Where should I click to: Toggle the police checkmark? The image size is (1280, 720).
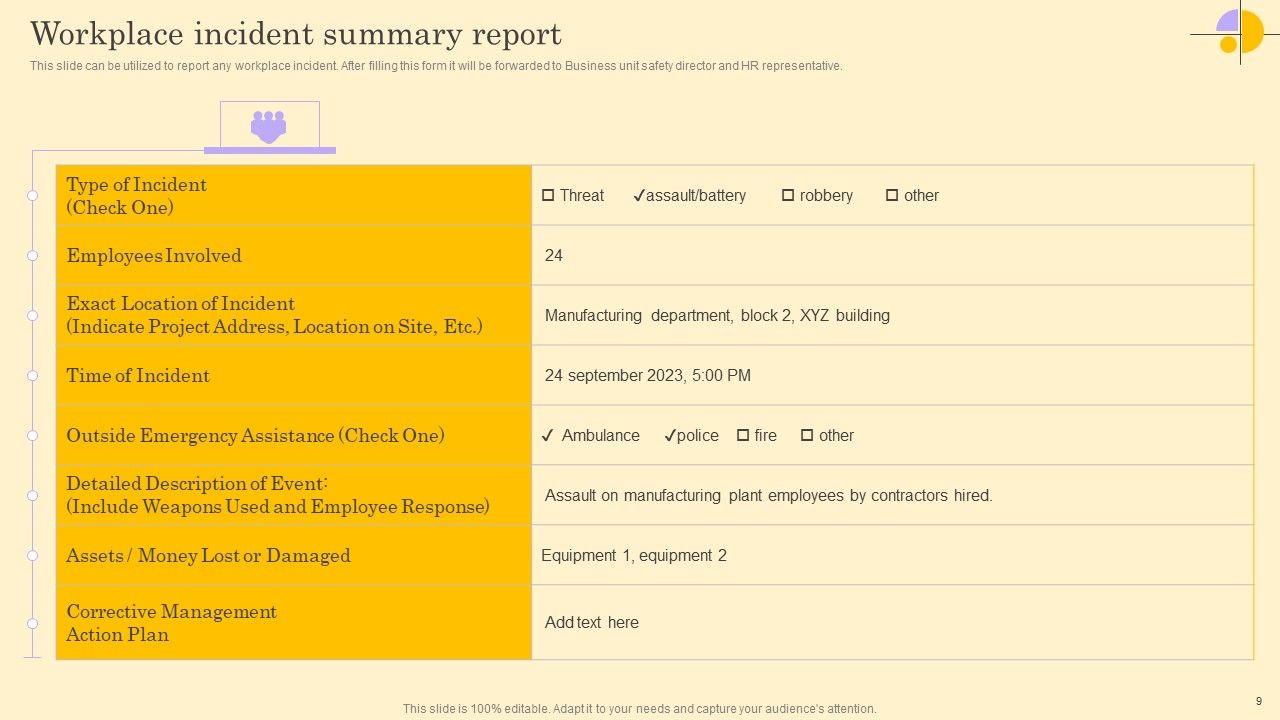pos(670,435)
